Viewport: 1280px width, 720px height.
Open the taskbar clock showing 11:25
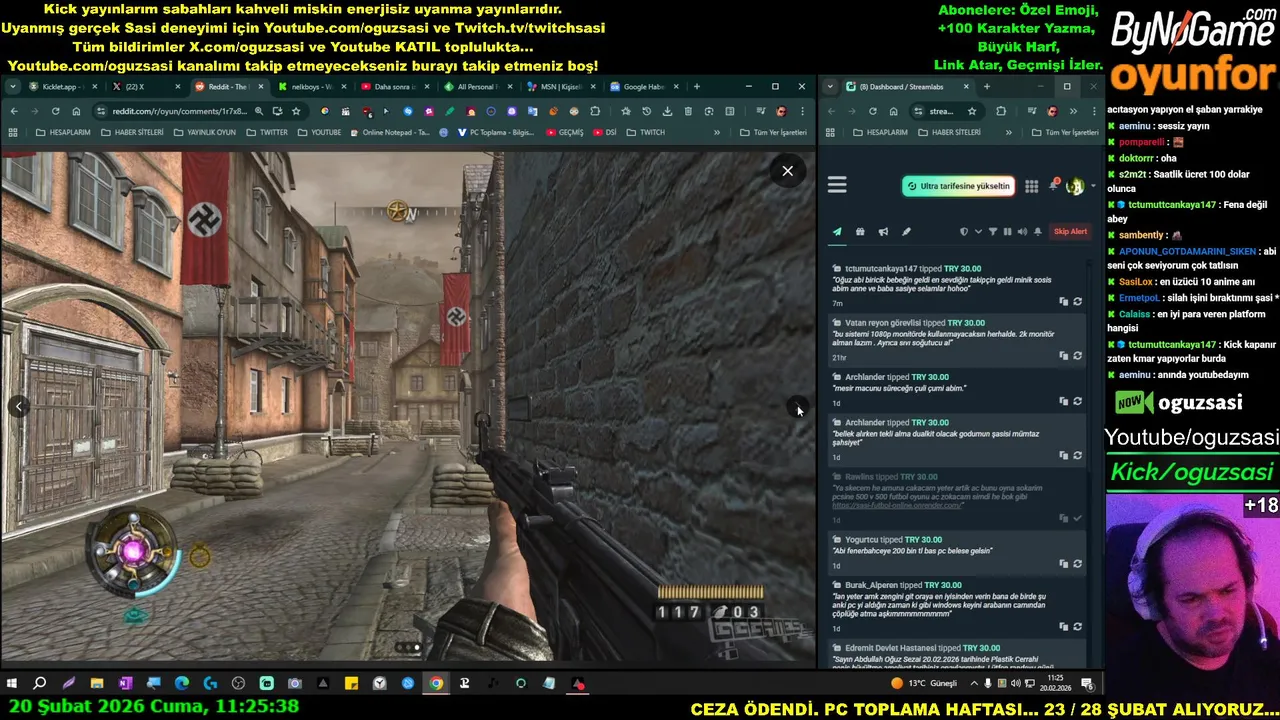pos(1055,684)
